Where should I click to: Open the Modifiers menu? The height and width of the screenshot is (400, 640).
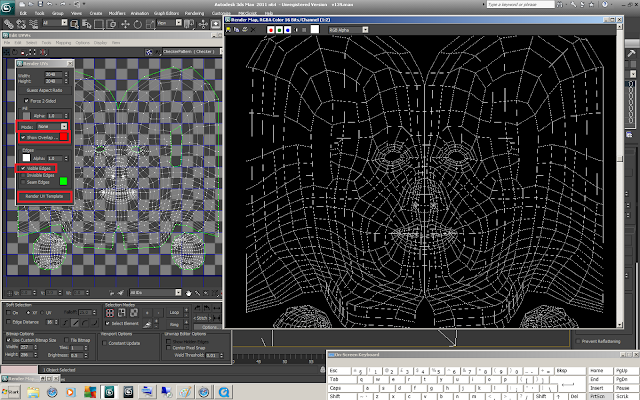[x=117, y=13]
